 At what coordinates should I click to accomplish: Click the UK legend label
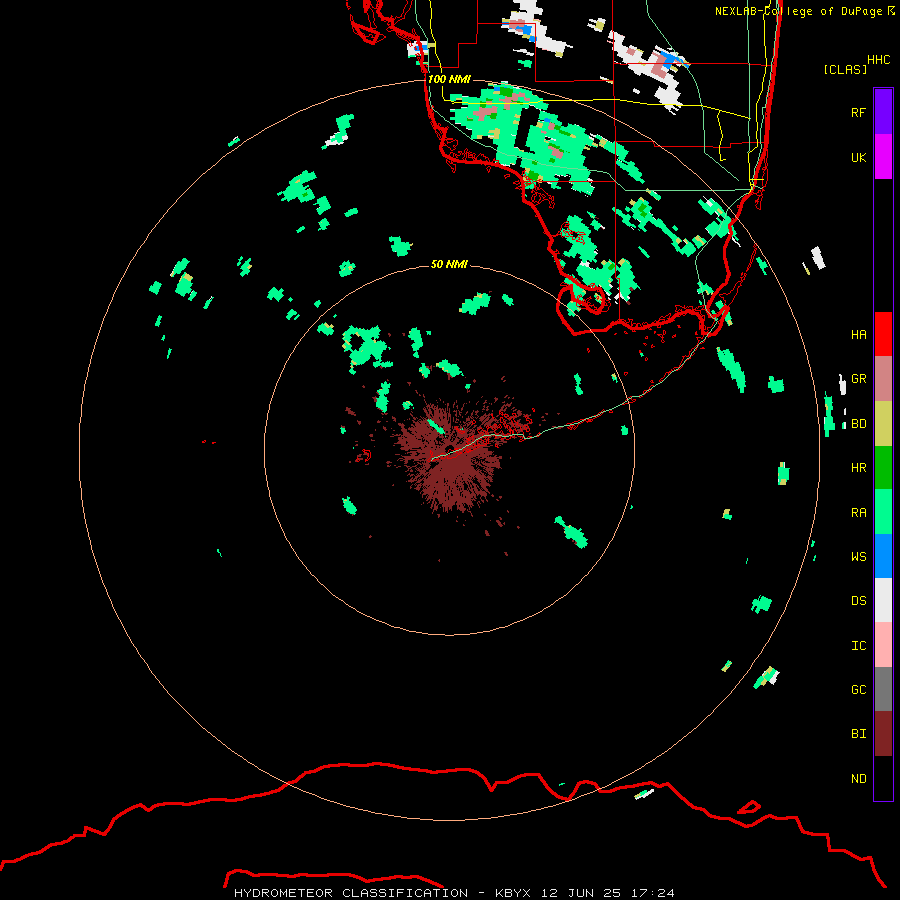pos(858,157)
